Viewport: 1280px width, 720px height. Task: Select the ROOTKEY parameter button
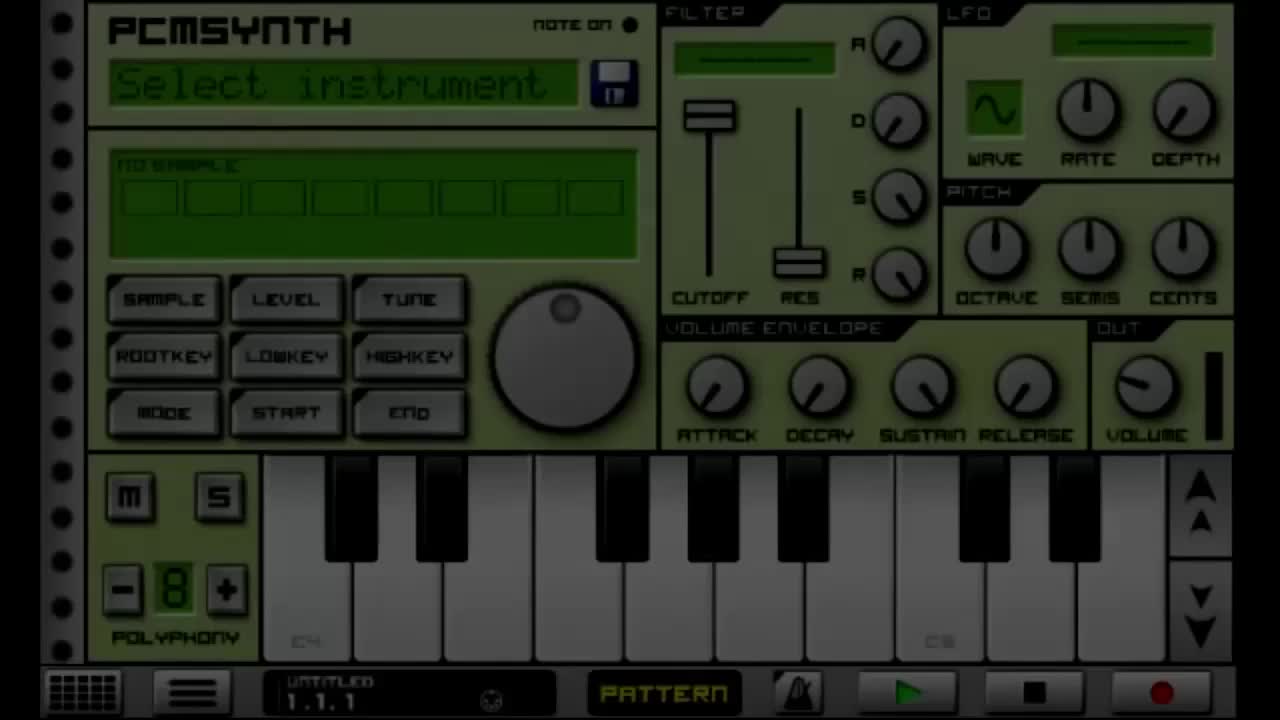(164, 357)
